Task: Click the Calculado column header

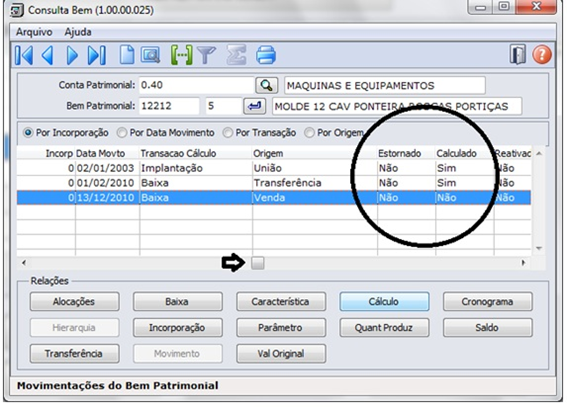Action: tap(464, 154)
